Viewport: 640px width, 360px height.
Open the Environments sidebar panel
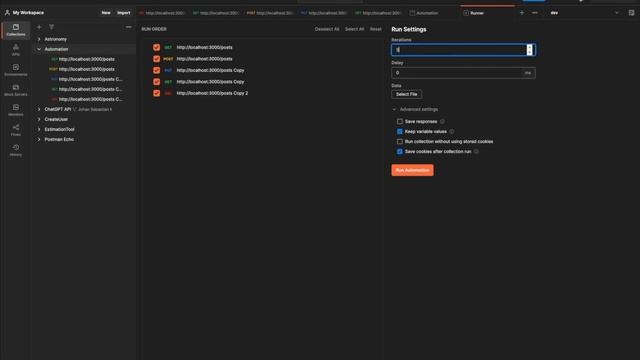[x=16, y=70]
